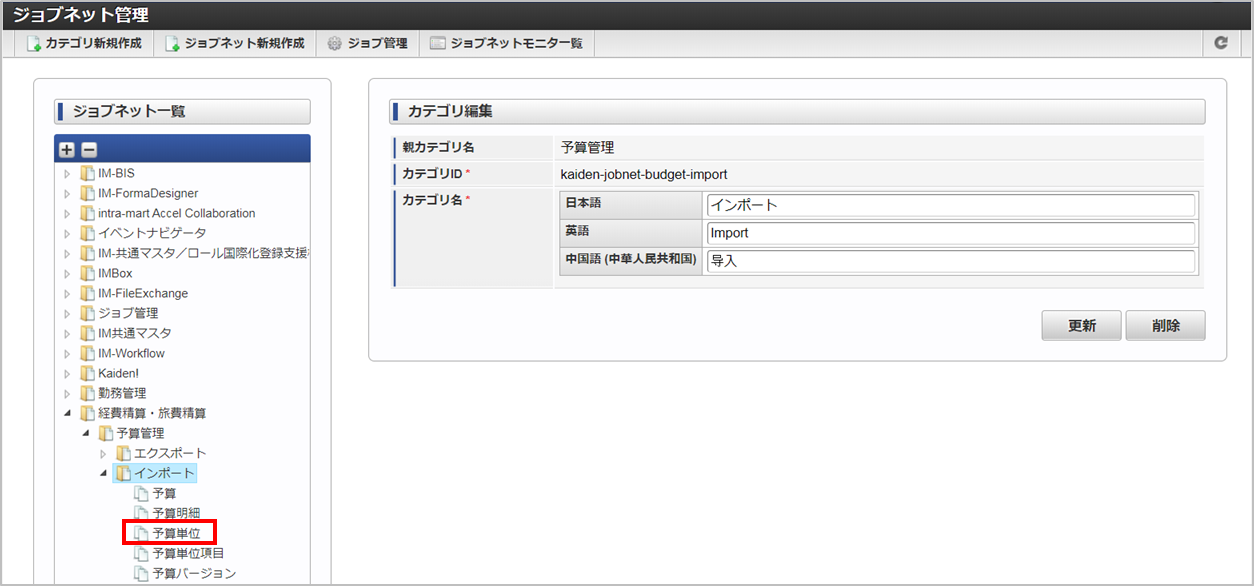
Task: Open the 予算単位 jobnet
Action: [176, 533]
